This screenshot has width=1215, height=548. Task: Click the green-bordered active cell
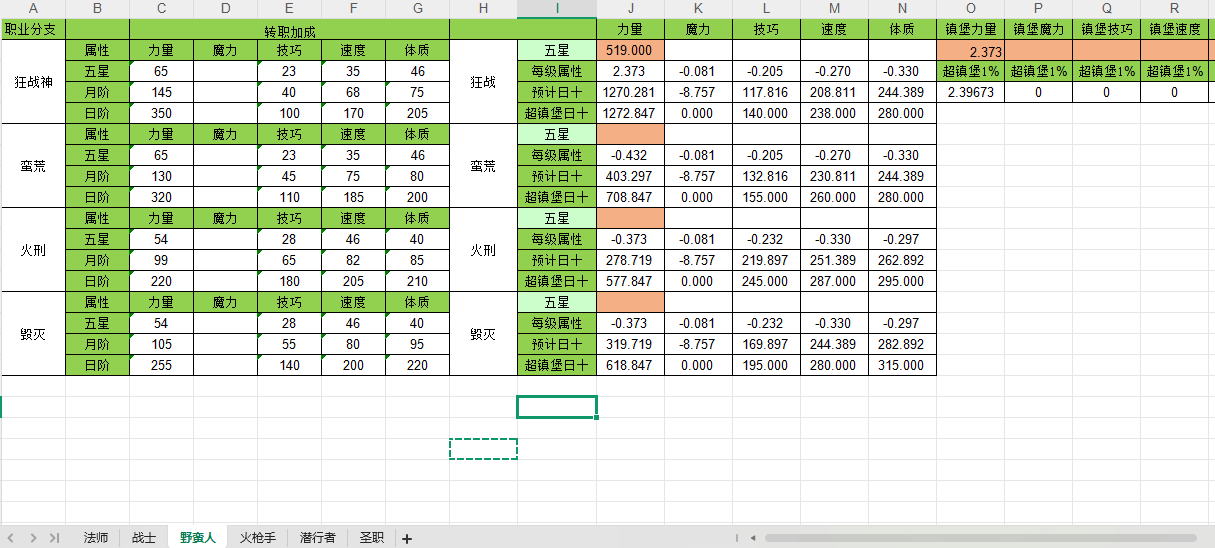point(557,407)
